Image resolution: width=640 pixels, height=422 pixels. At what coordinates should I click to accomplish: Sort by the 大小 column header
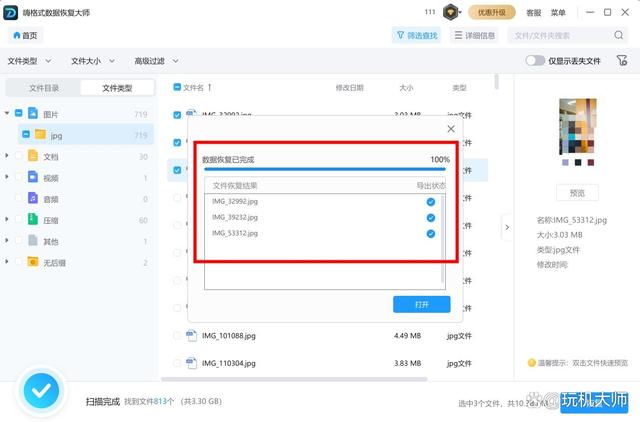click(406, 88)
